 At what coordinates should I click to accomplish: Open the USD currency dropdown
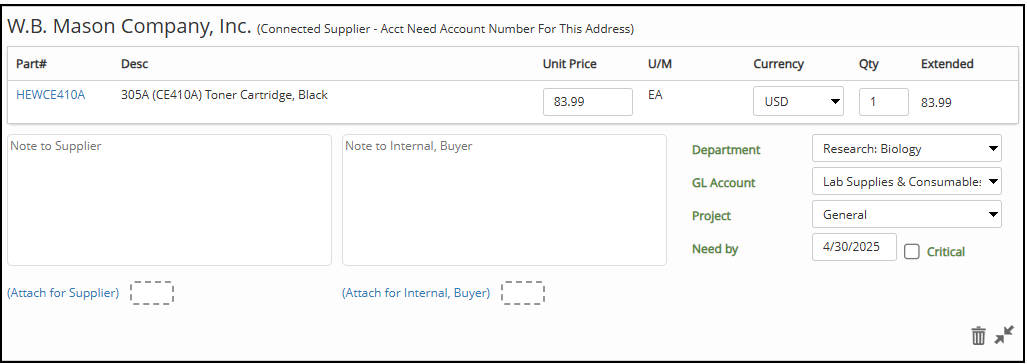point(798,101)
